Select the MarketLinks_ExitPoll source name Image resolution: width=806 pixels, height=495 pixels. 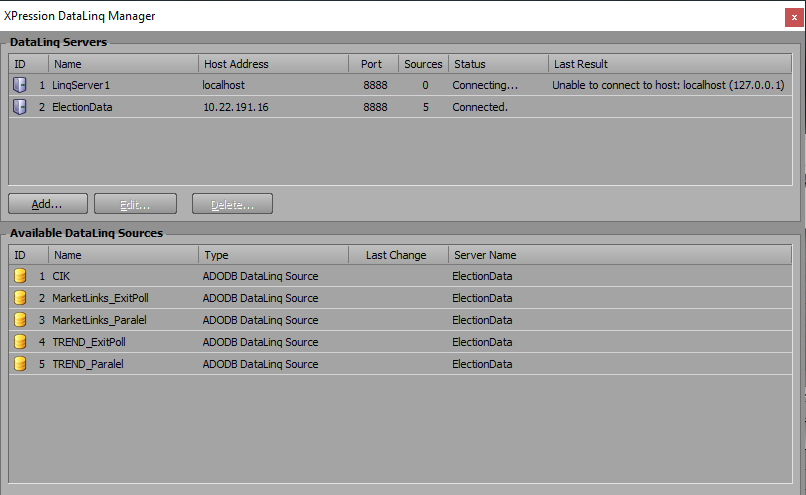[x=100, y=298]
